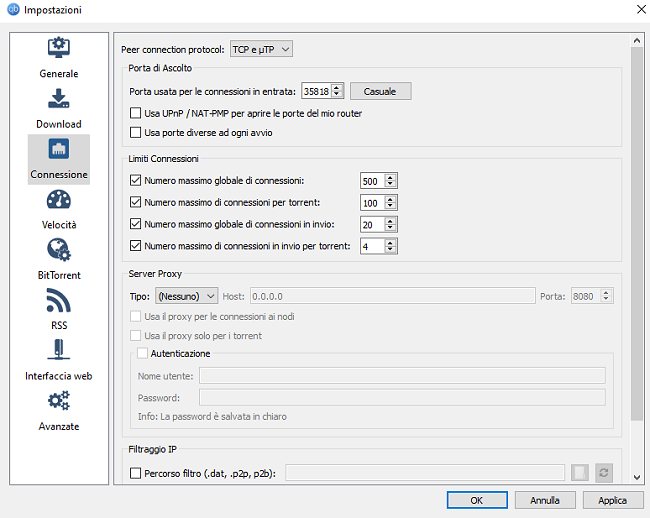Image resolution: width=650 pixels, height=518 pixels.
Task: Click the Nome utente field
Action: [402, 375]
